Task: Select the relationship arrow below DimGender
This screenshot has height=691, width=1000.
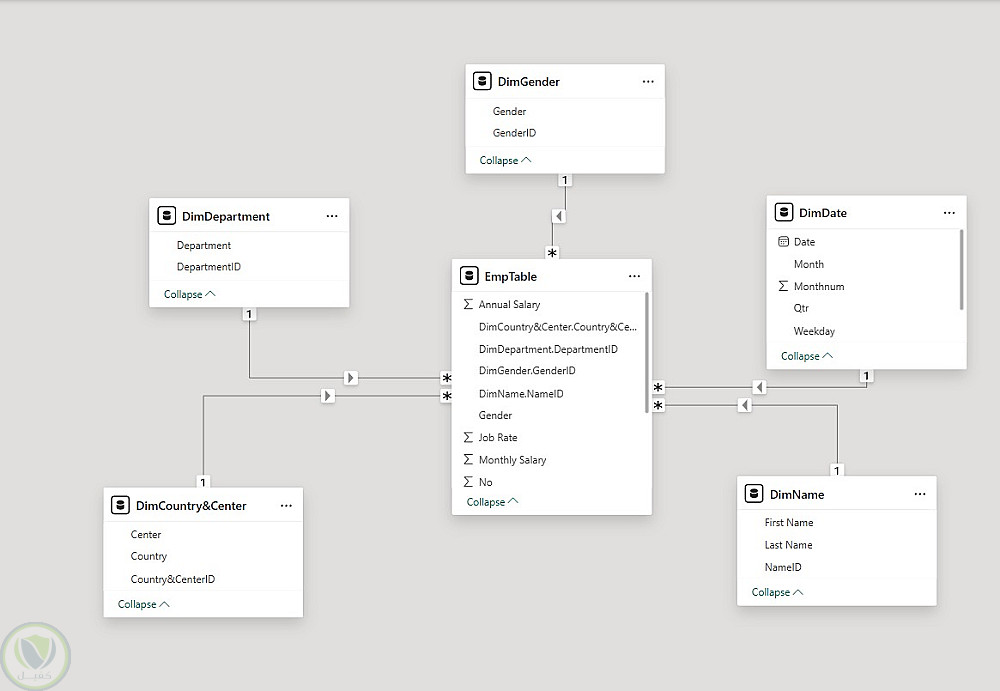Action: (x=559, y=216)
